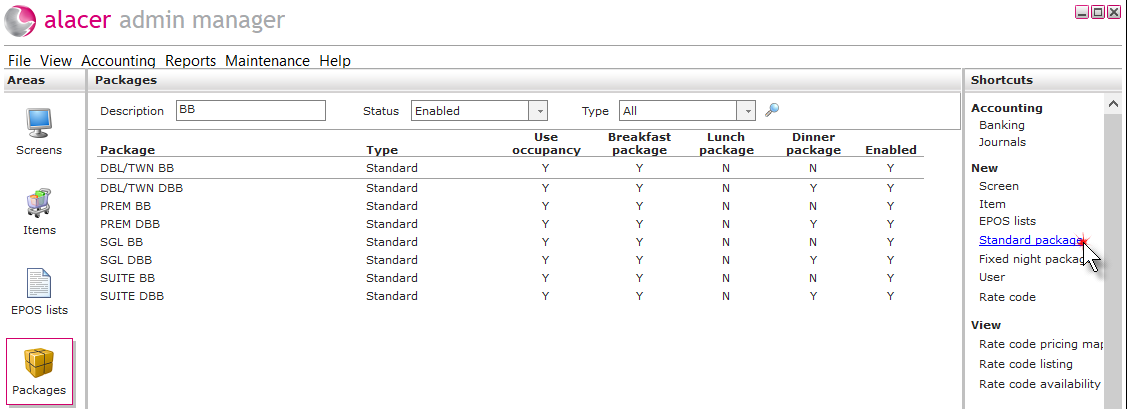
Task: Open the Banking shortcut
Action: click(1002, 125)
